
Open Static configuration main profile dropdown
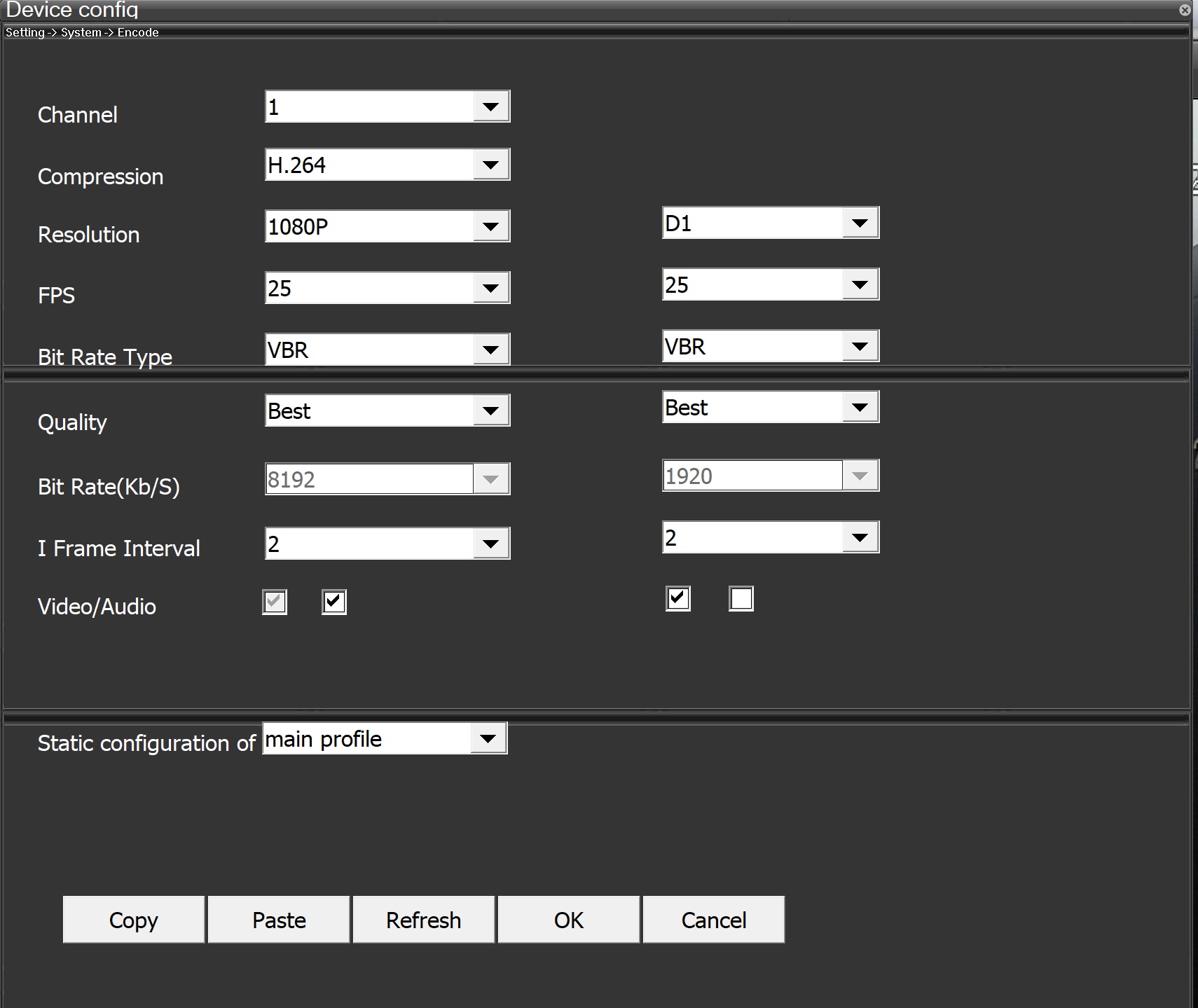[x=488, y=739]
